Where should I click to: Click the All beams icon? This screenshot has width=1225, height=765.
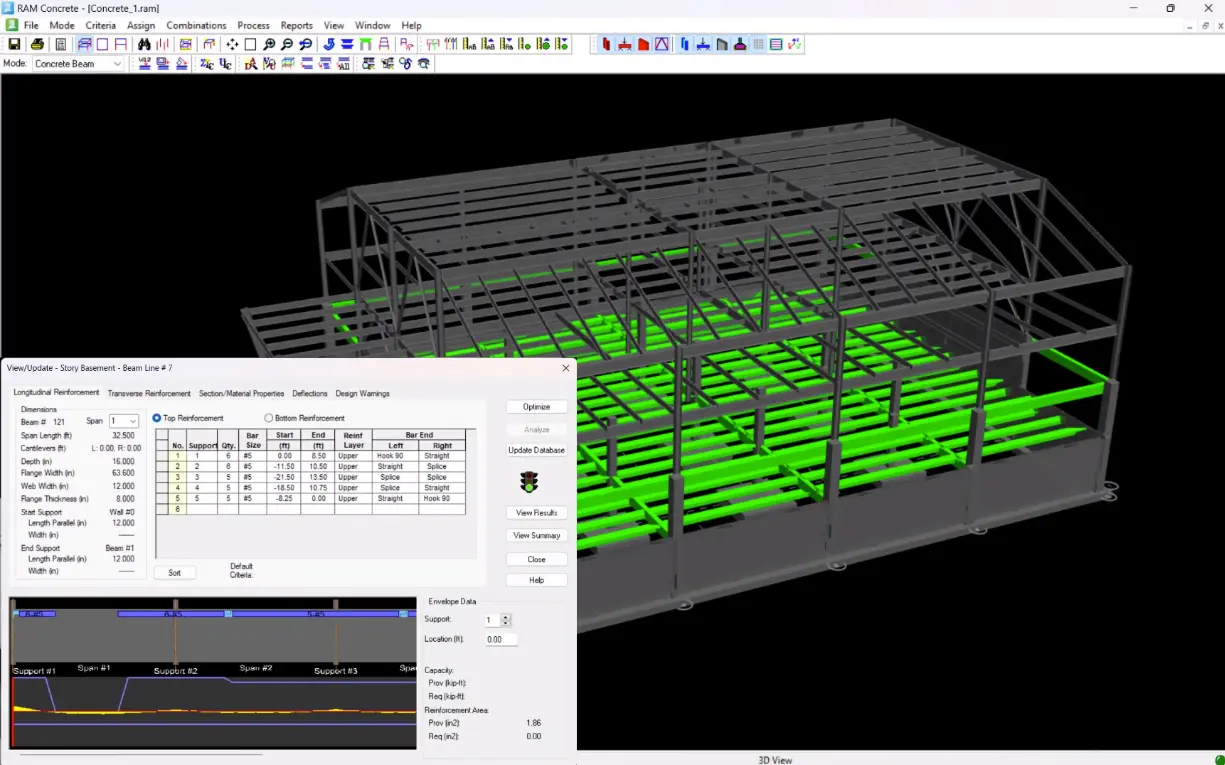(343, 64)
